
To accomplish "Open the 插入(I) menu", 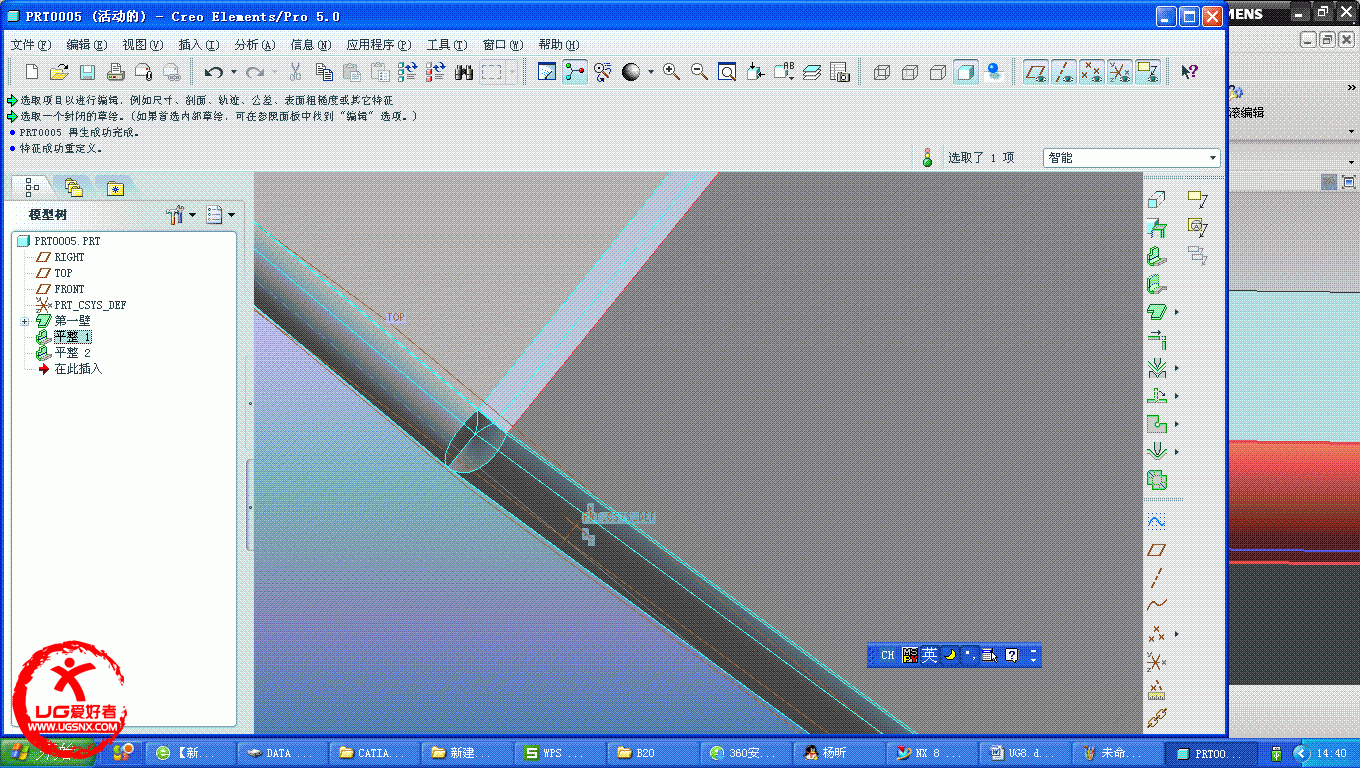I will (x=198, y=45).
